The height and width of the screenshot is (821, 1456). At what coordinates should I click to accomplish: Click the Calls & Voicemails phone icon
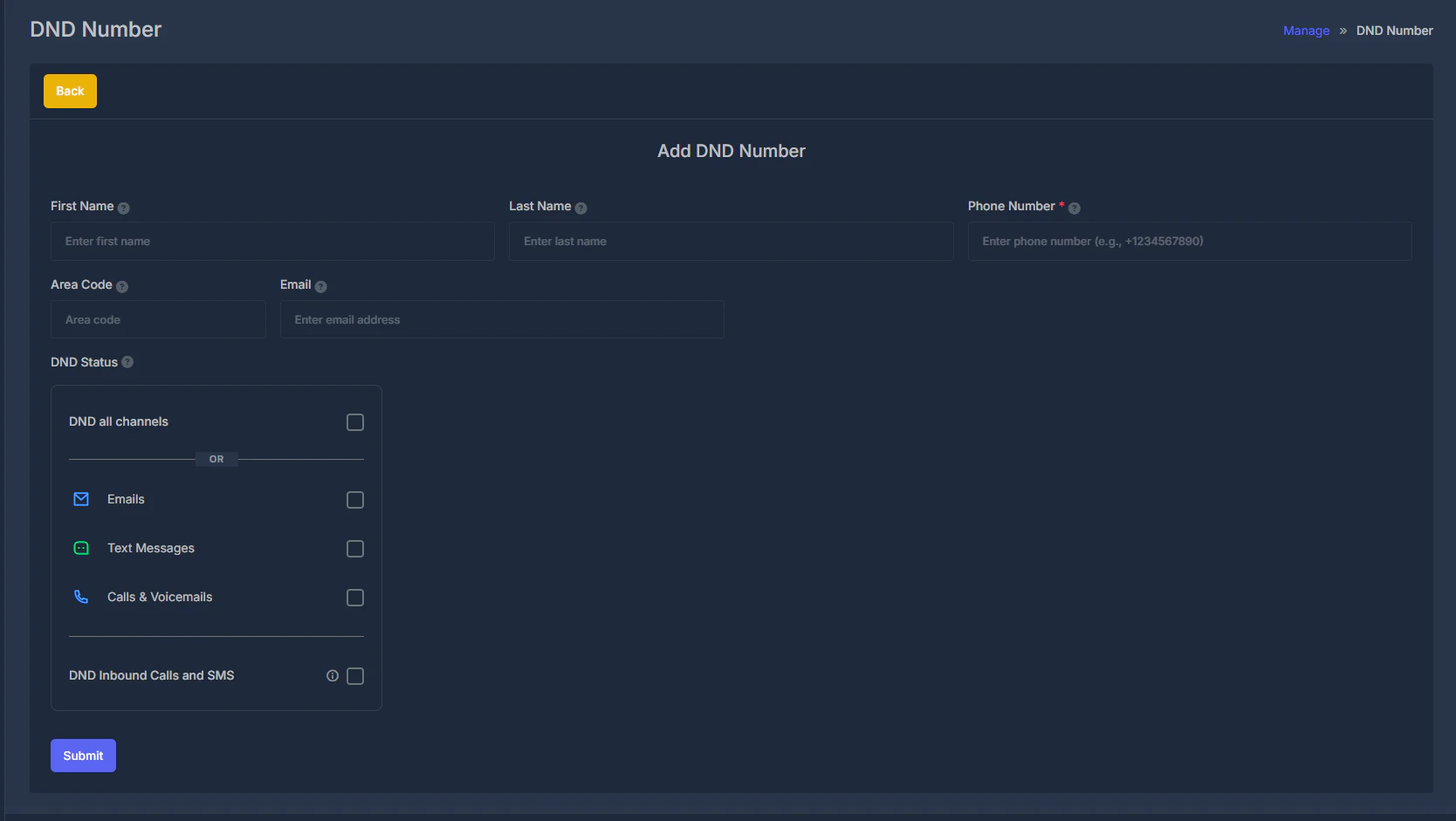tap(81, 597)
